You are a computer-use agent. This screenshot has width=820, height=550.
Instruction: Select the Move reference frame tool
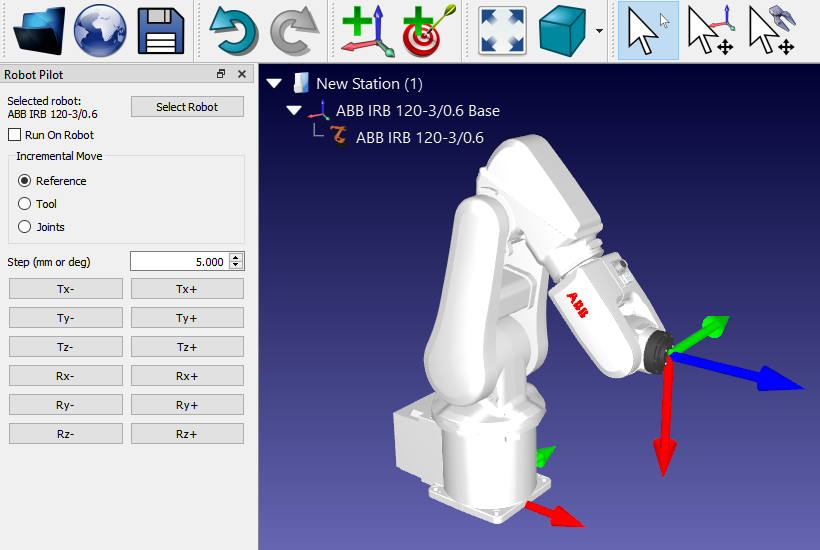[x=711, y=31]
